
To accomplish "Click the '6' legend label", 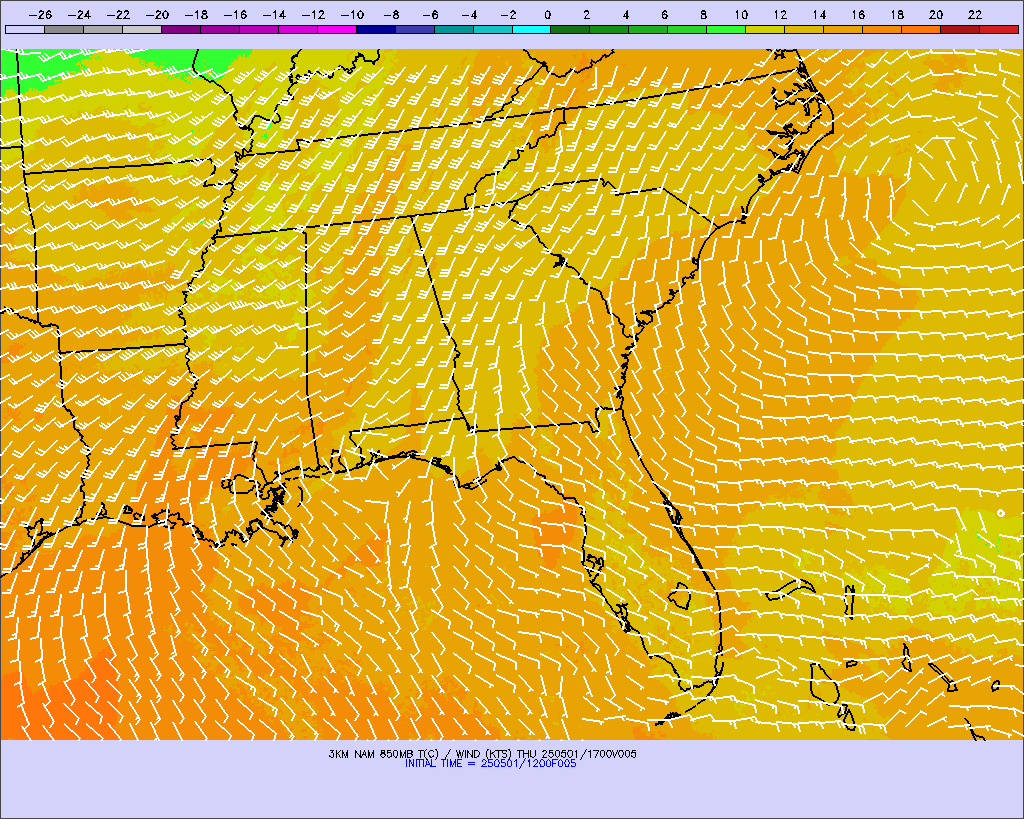I will tap(664, 14).
